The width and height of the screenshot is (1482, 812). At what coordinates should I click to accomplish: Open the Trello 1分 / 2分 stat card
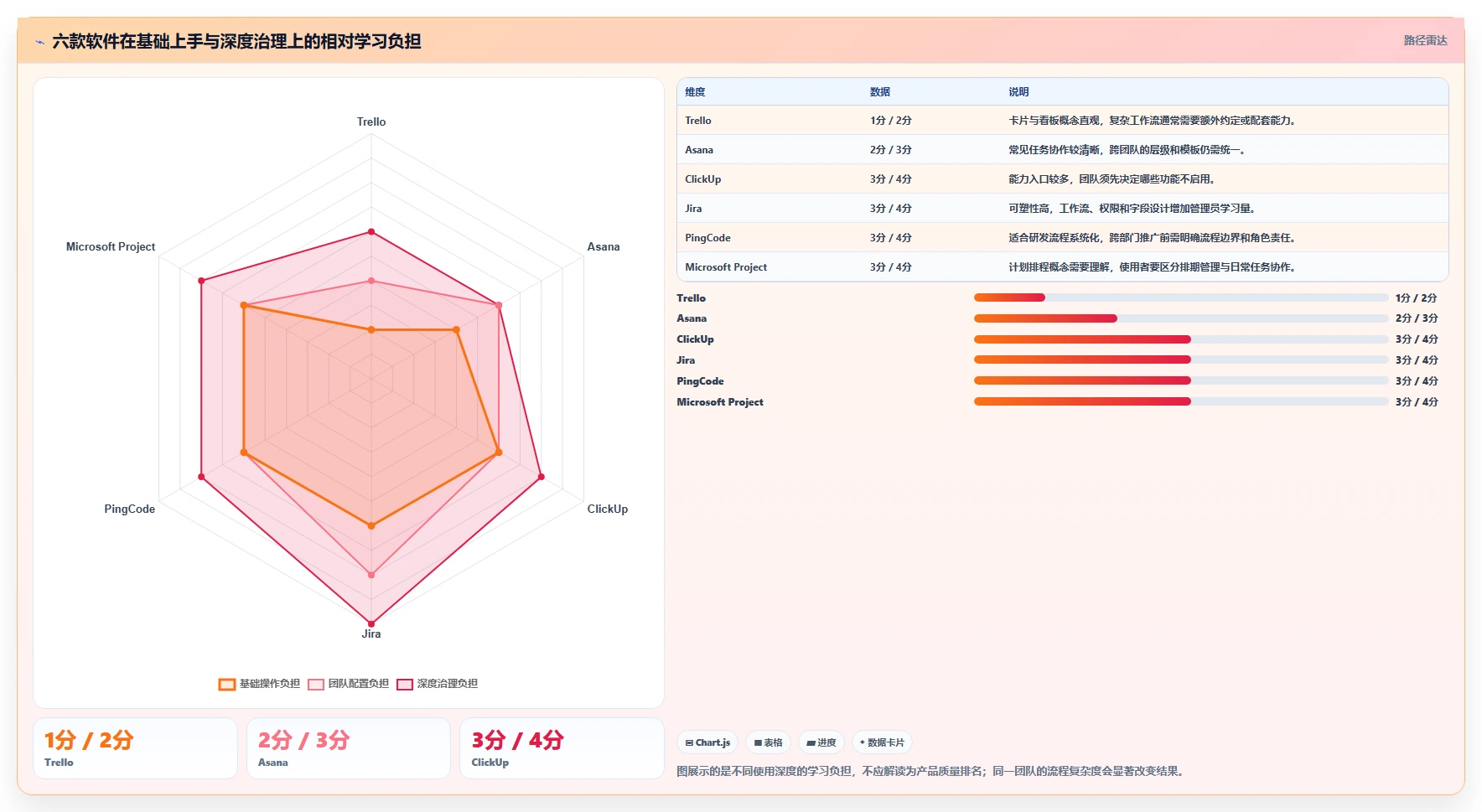coord(135,748)
